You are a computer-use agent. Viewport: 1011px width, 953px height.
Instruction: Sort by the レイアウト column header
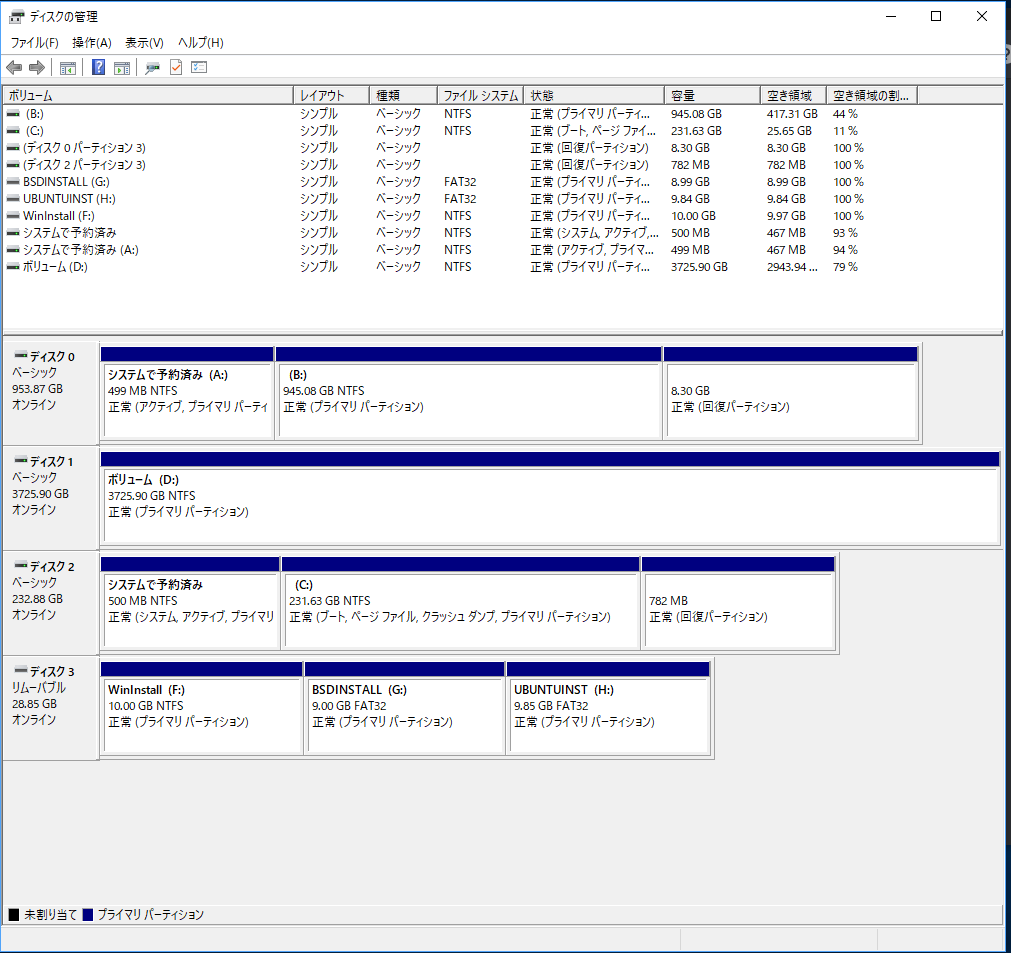click(x=331, y=95)
